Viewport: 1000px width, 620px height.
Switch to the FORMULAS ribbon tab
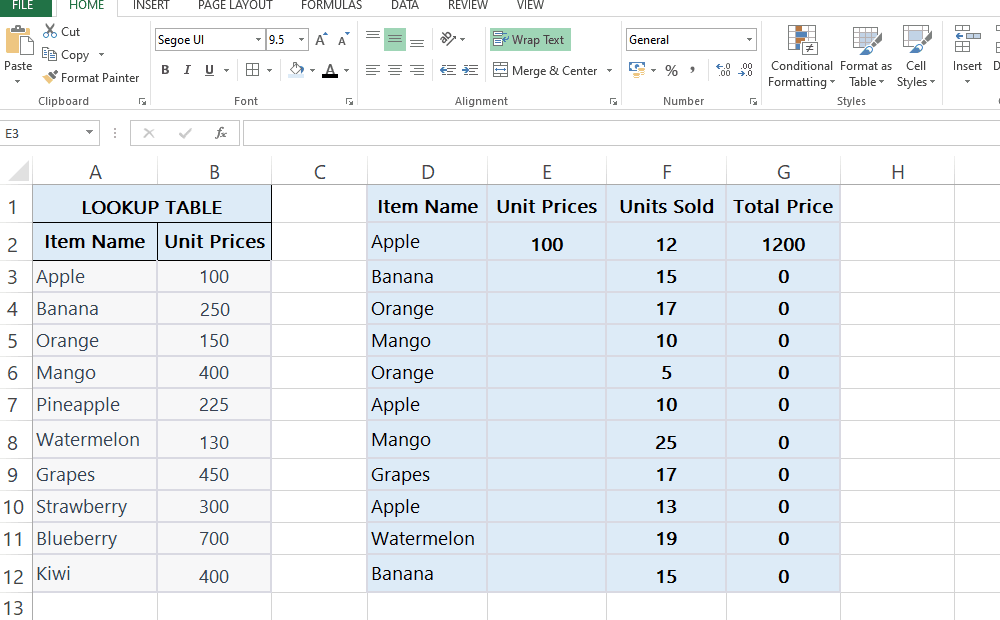[331, 6]
